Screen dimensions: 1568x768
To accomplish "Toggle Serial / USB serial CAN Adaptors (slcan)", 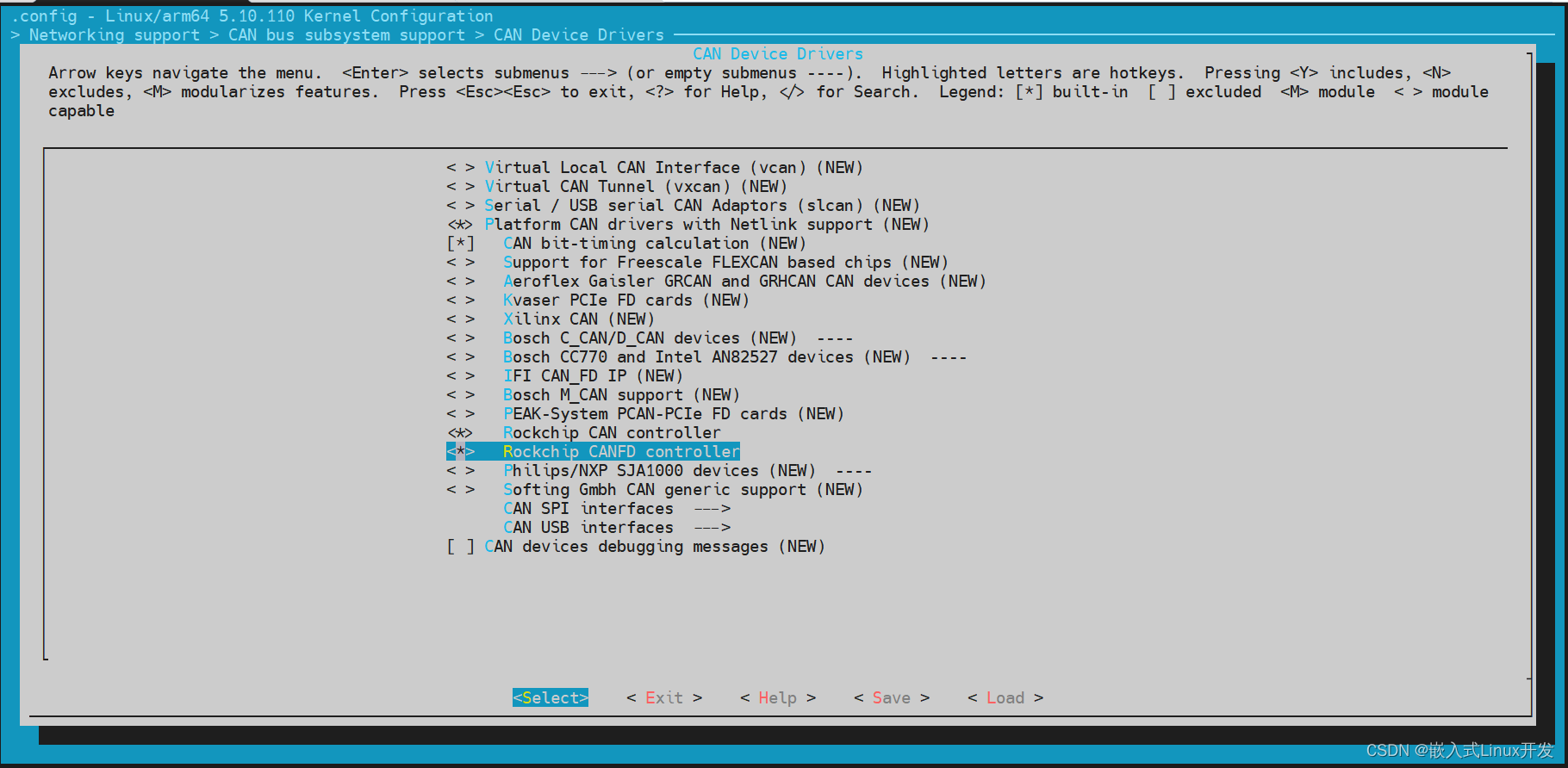I will 683,206.
